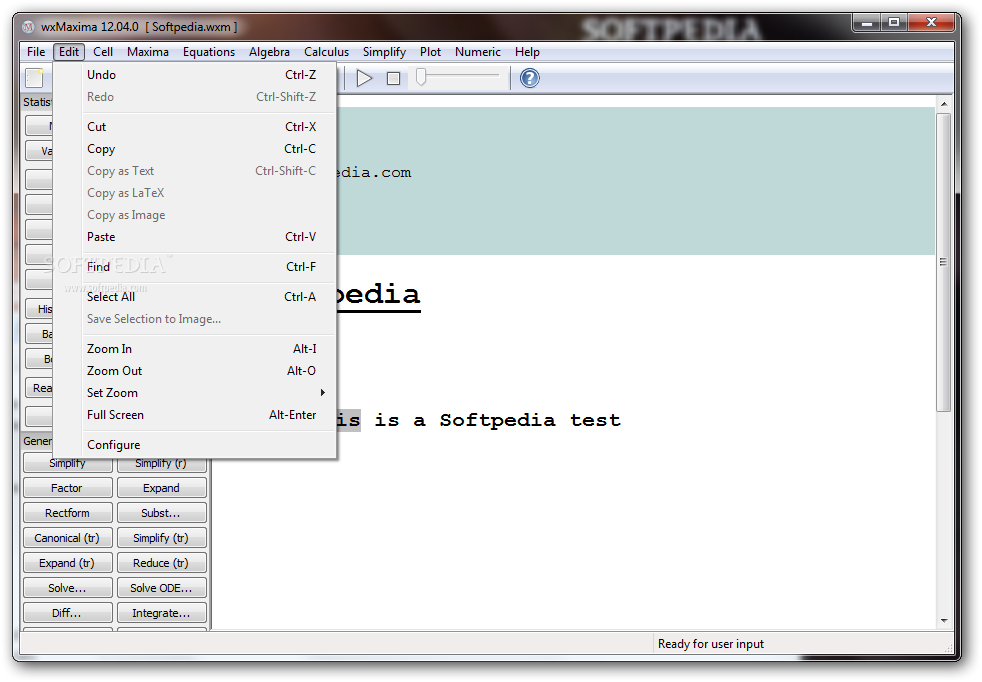
Task: Choose Cut from the Edit menu
Action: coord(195,127)
